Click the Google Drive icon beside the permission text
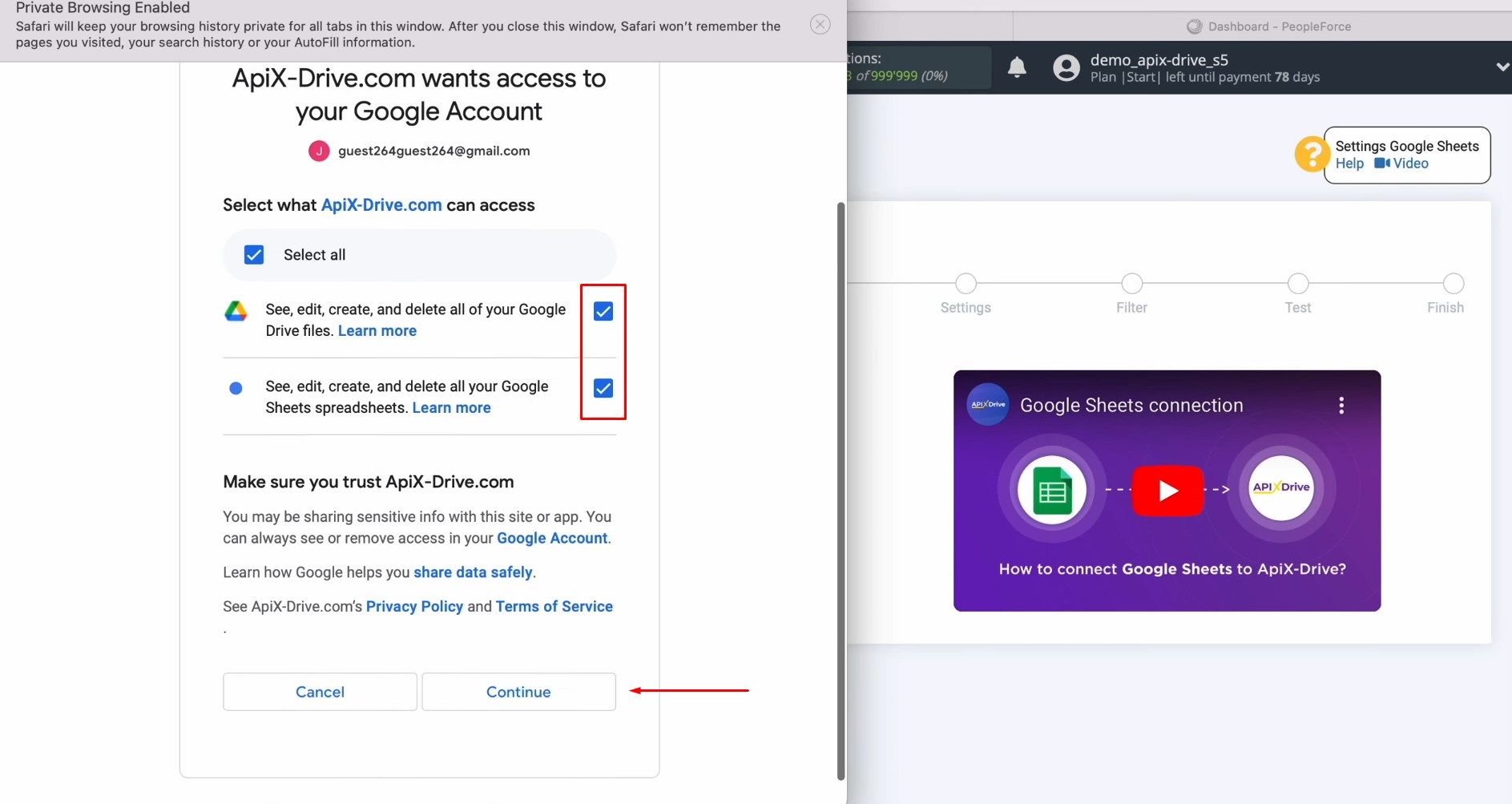This screenshot has height=804, width=1512. click(236, 311)
